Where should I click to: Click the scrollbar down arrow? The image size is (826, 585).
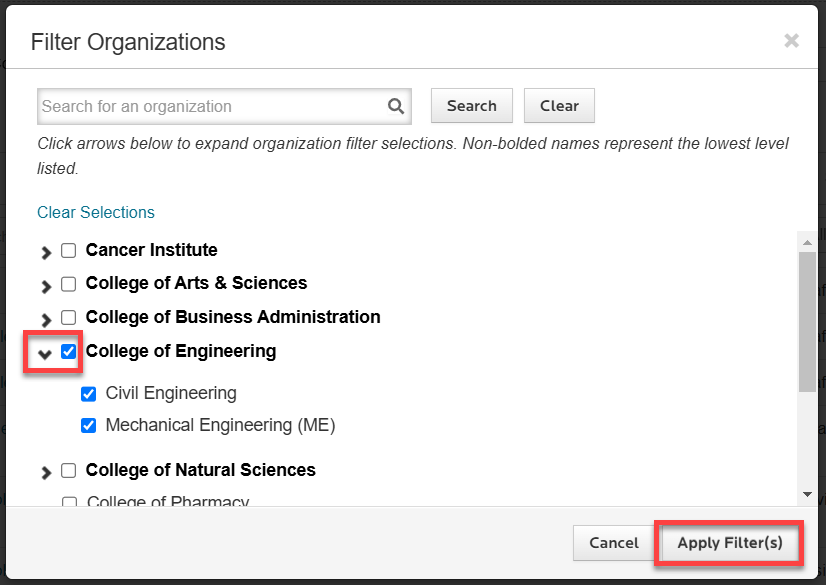click(x=807, y=494)
